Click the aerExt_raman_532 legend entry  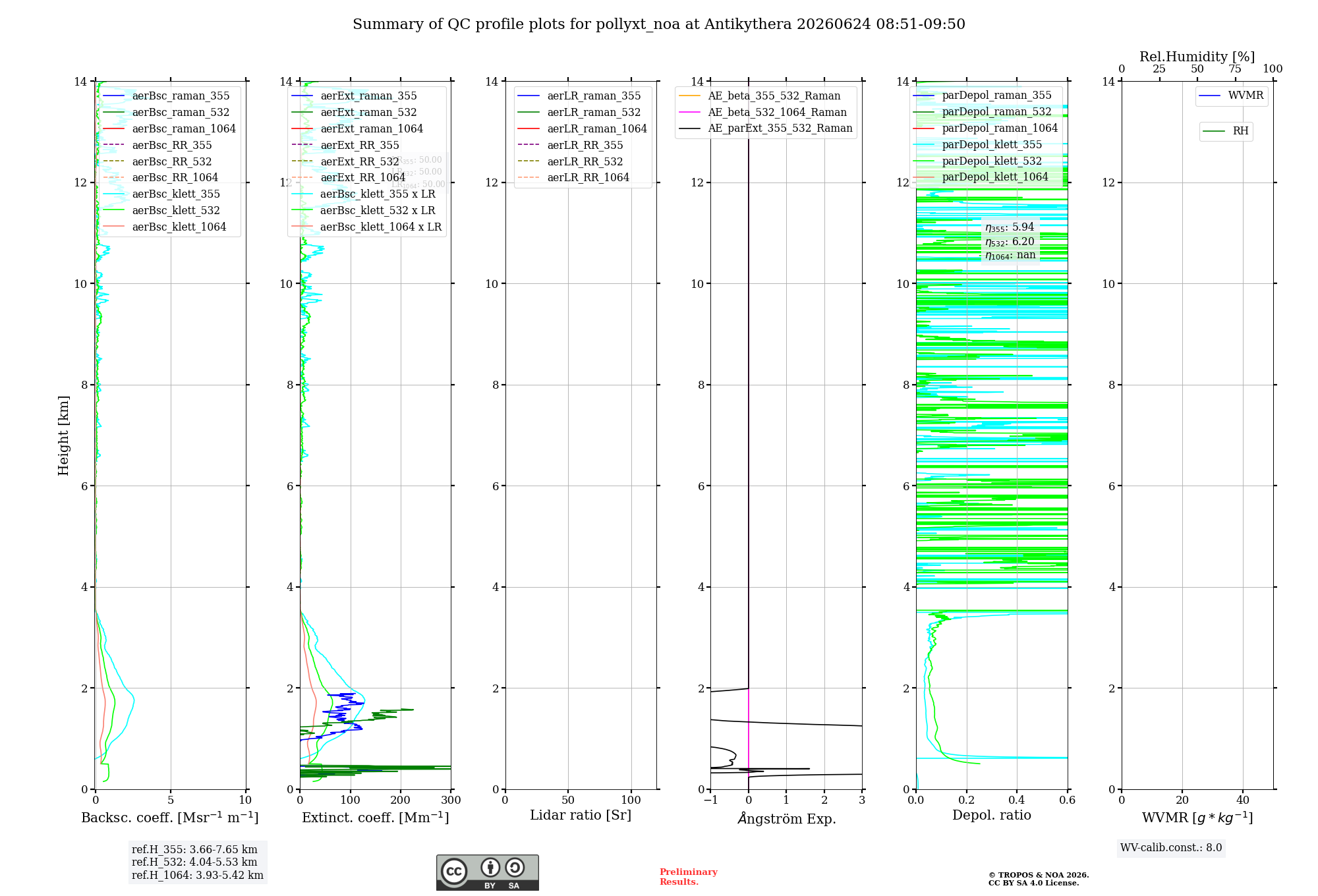354,113
